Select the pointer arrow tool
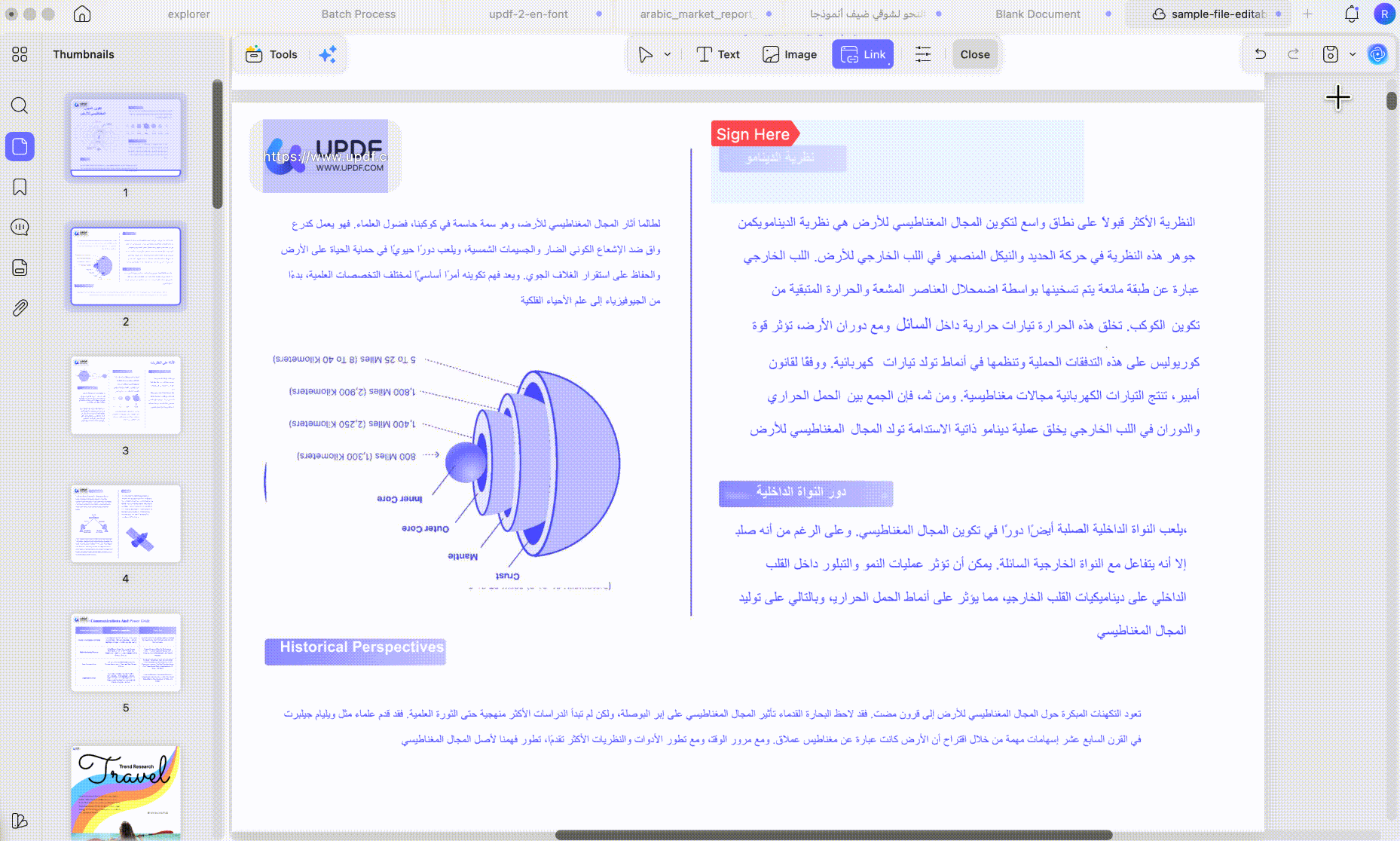Screen dimensions: 1400x841 coord(645,54)
